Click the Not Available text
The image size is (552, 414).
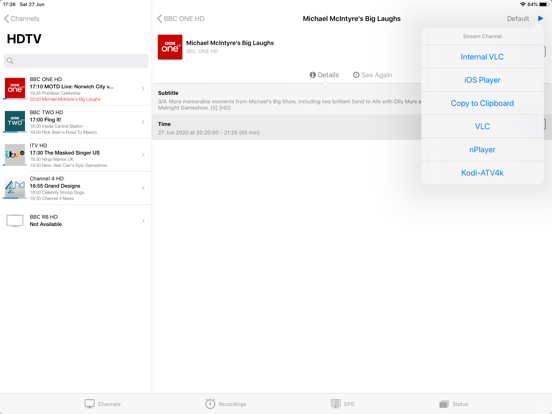(x=46, y=224)
